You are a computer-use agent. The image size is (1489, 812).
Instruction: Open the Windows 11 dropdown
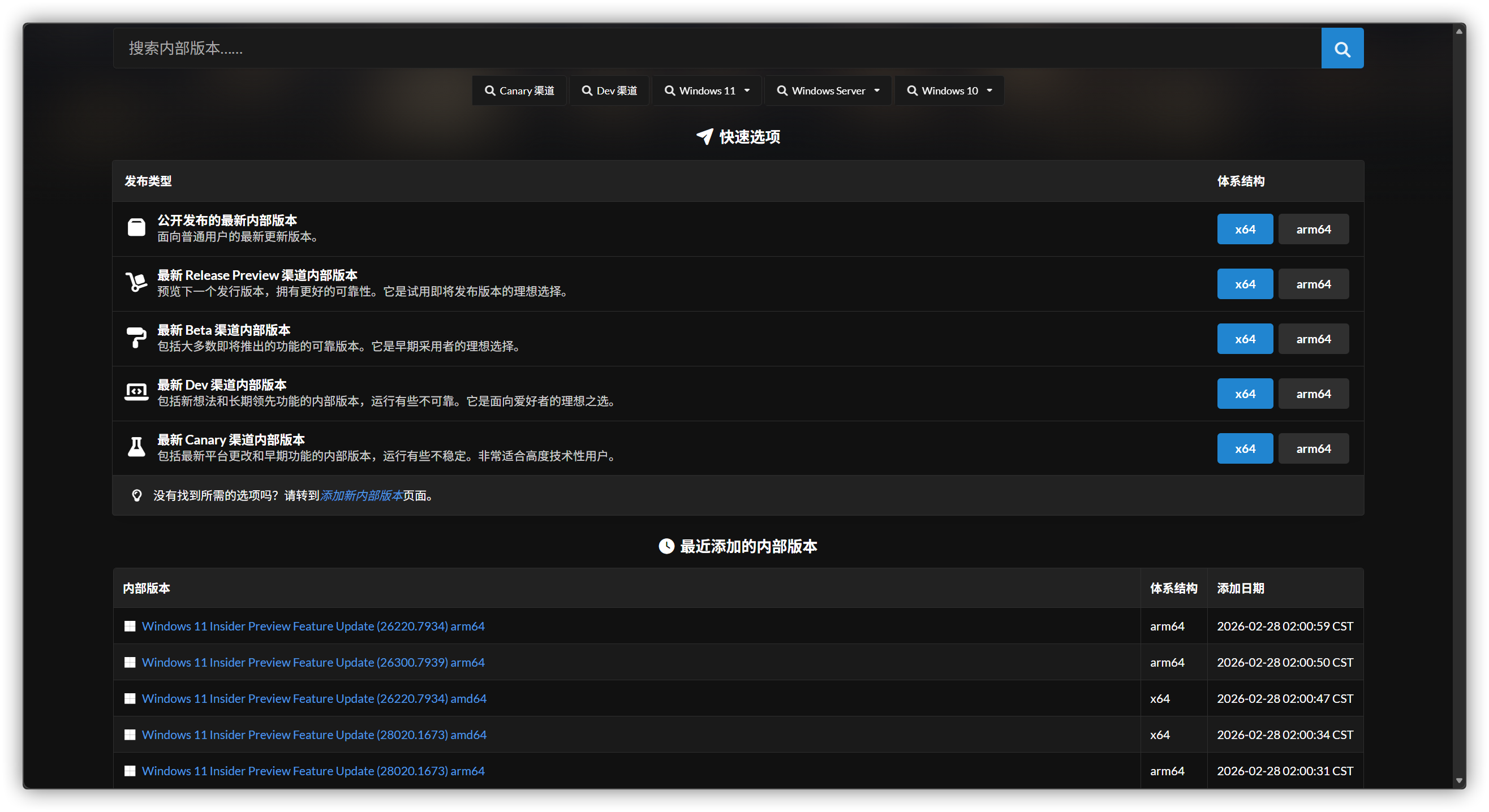pos(707,90)
